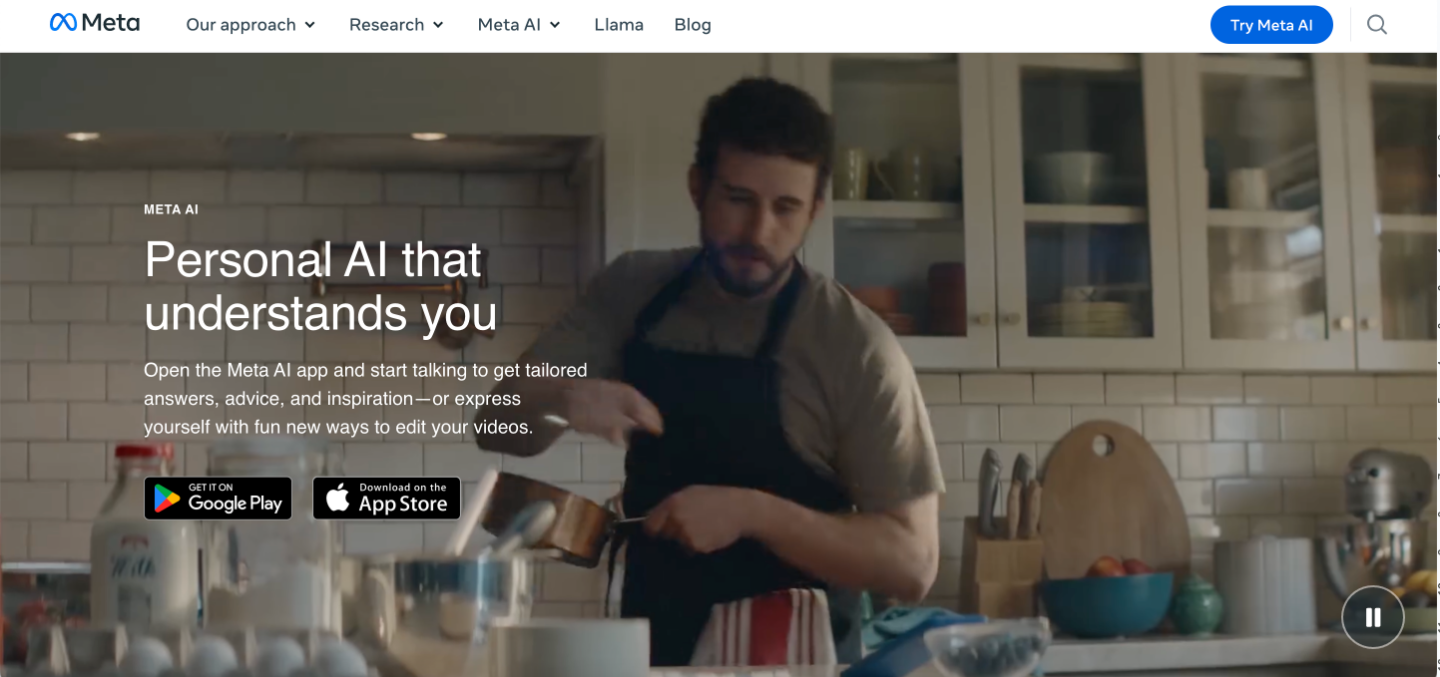Open the Blog navigation link

[693, 25]
